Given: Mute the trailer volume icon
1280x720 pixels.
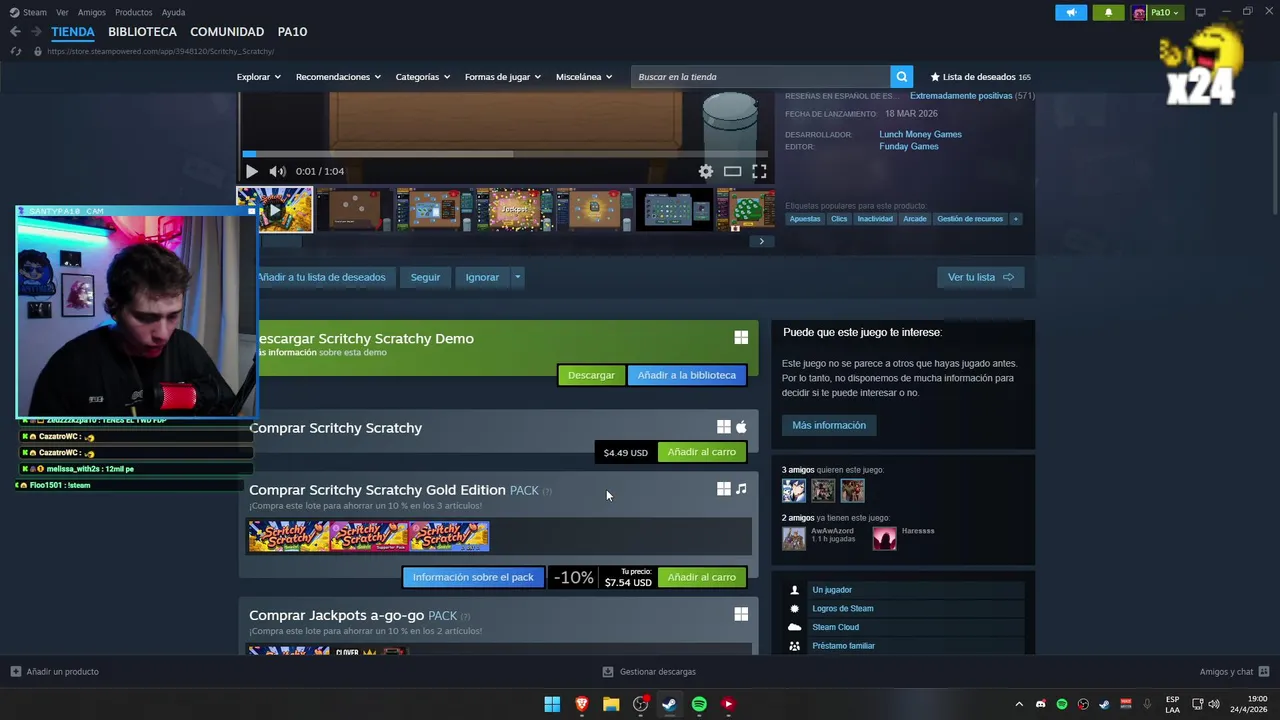Looking at the screenshot, I should [277, 171].
